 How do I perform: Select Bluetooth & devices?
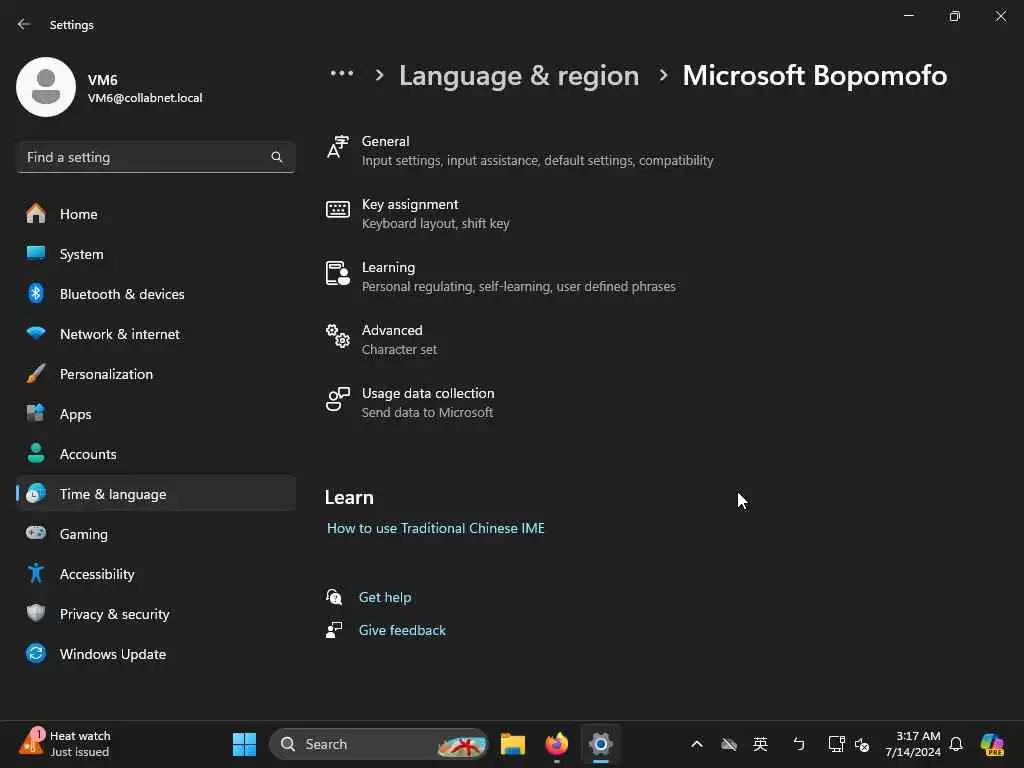pyautogui.click(x=156, y=294)
